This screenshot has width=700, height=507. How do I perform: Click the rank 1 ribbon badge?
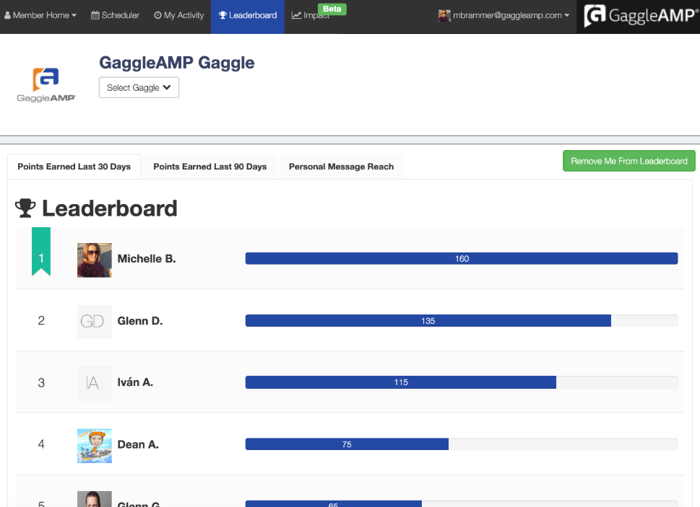point(41,252)
